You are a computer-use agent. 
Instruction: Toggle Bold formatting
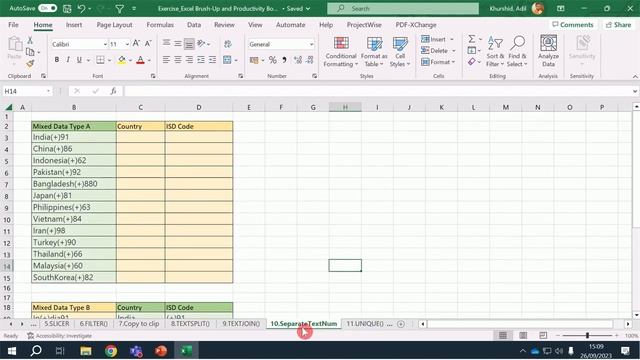57,60
